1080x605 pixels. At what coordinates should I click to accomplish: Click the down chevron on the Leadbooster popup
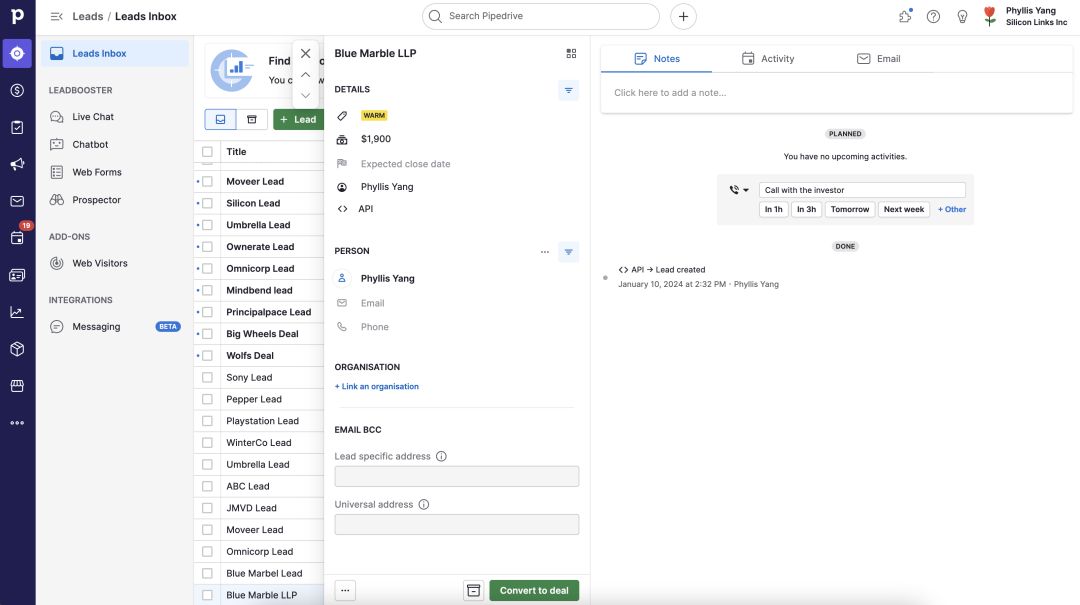305,95
